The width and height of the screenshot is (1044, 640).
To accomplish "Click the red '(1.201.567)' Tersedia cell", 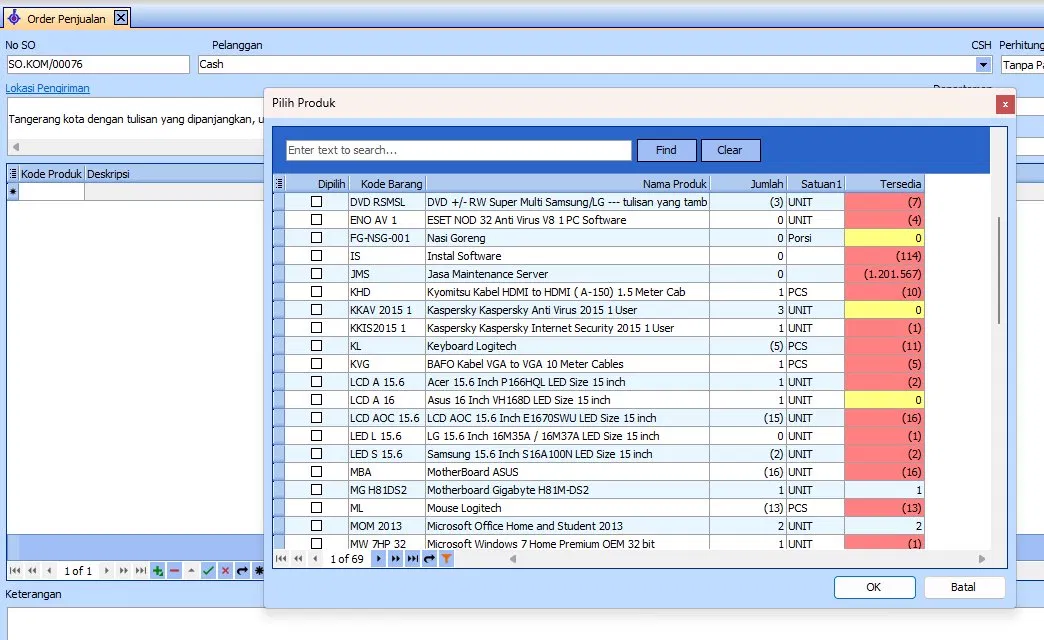I will click(x=884, y=274).
